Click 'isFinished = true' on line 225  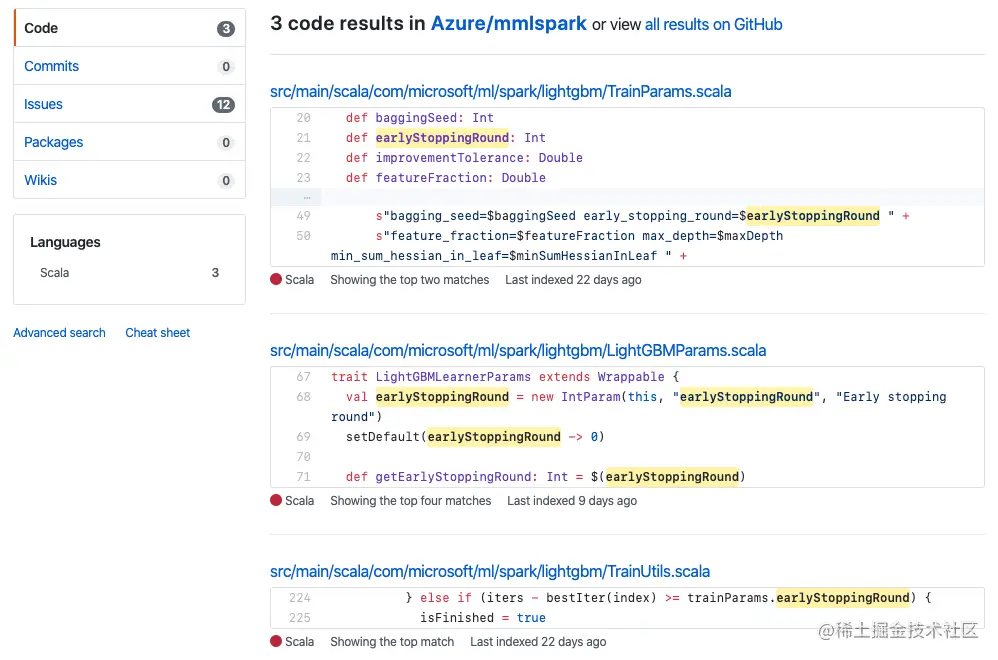coord(482,618)
